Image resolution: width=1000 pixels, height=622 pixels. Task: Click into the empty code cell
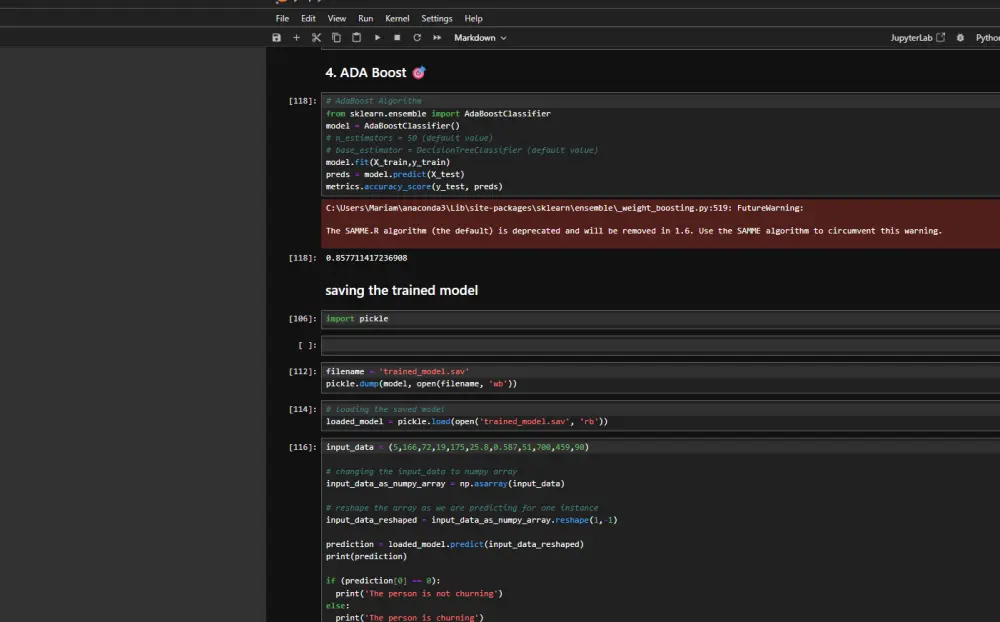(x=660, y=346)
